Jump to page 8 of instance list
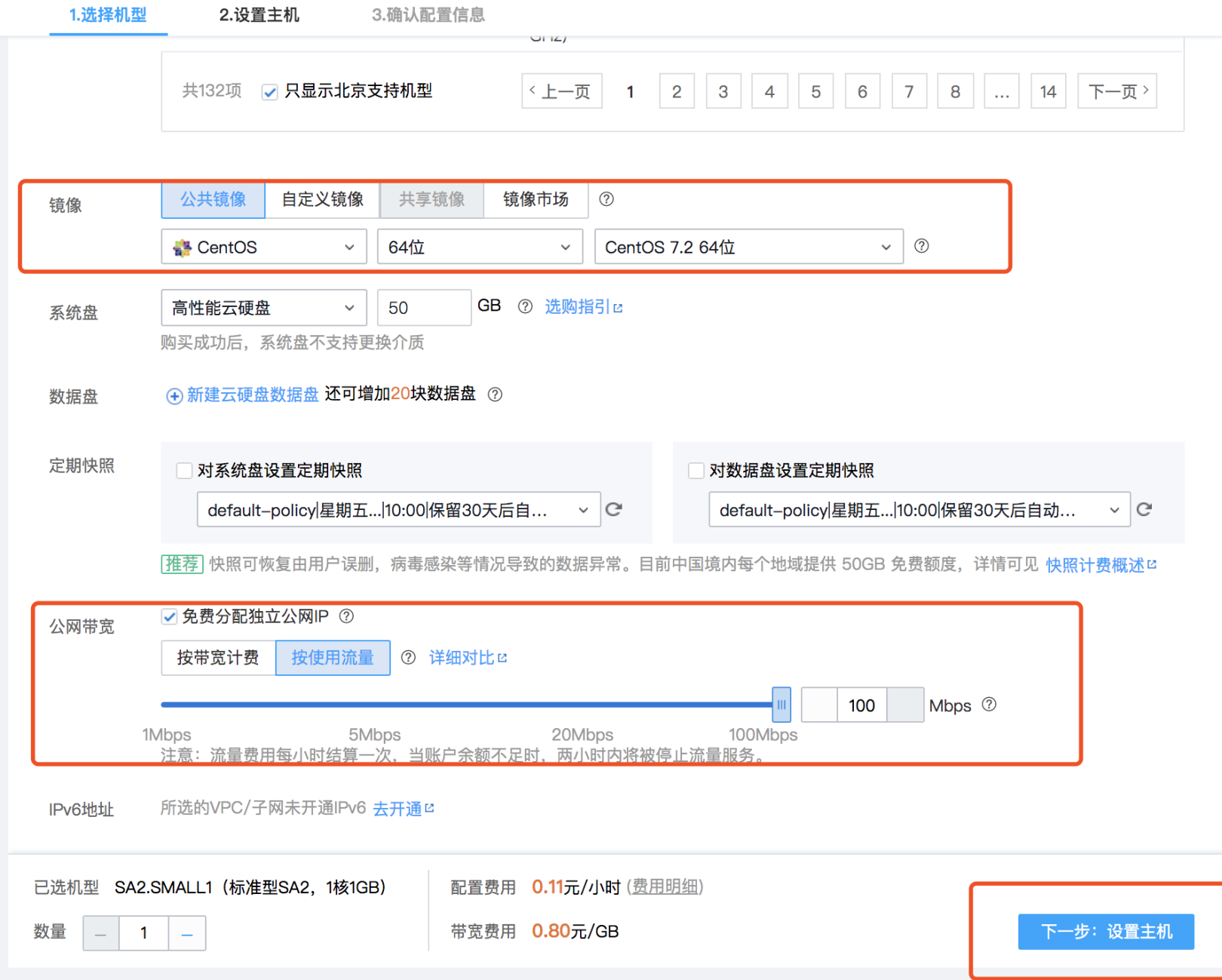The height and width of the screenshot is (980, 1222). pos(956,91)
